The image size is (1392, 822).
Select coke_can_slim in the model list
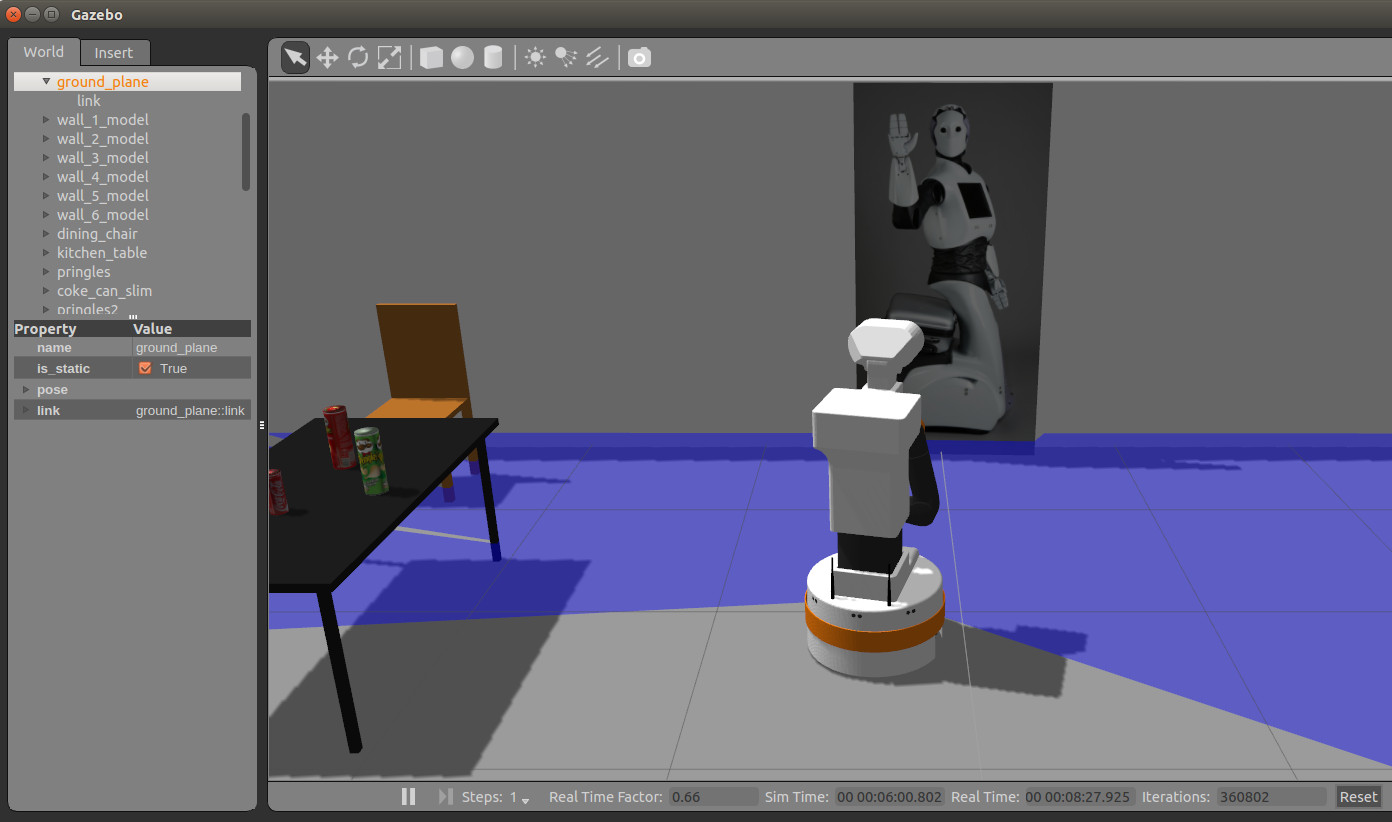(104, 291)
